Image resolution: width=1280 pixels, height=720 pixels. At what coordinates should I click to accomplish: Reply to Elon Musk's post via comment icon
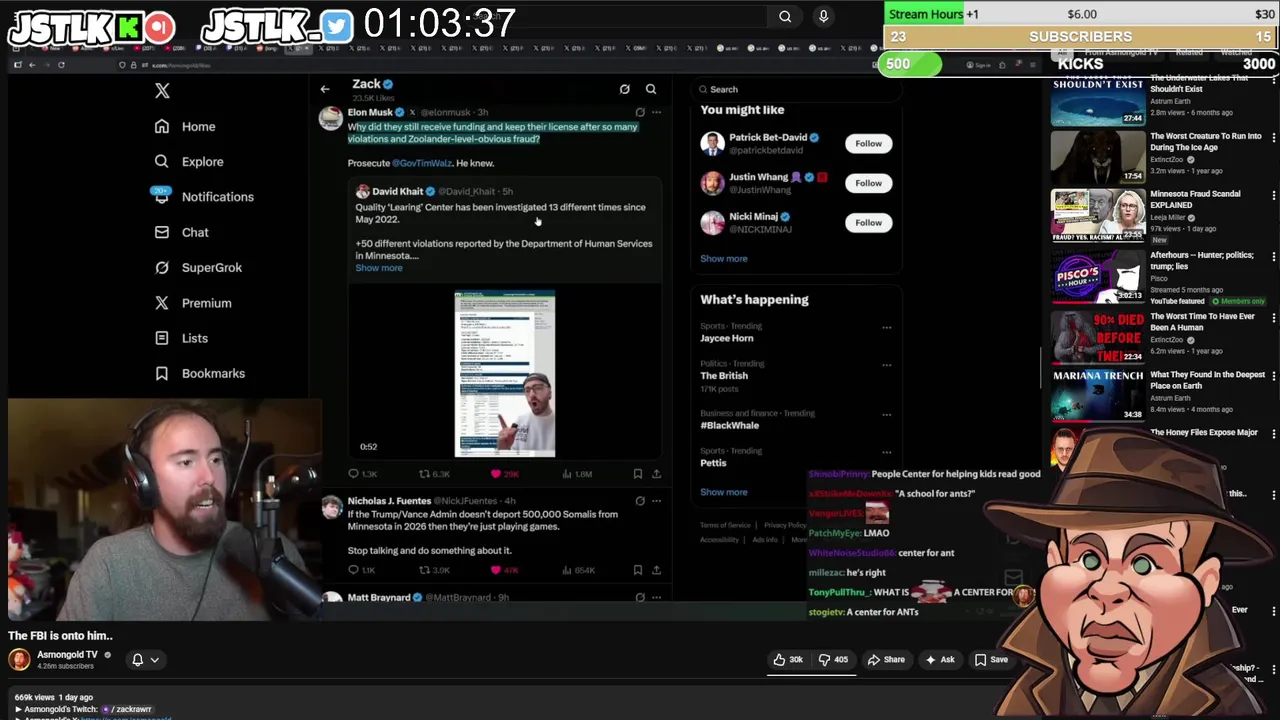[x=354, y=474]
